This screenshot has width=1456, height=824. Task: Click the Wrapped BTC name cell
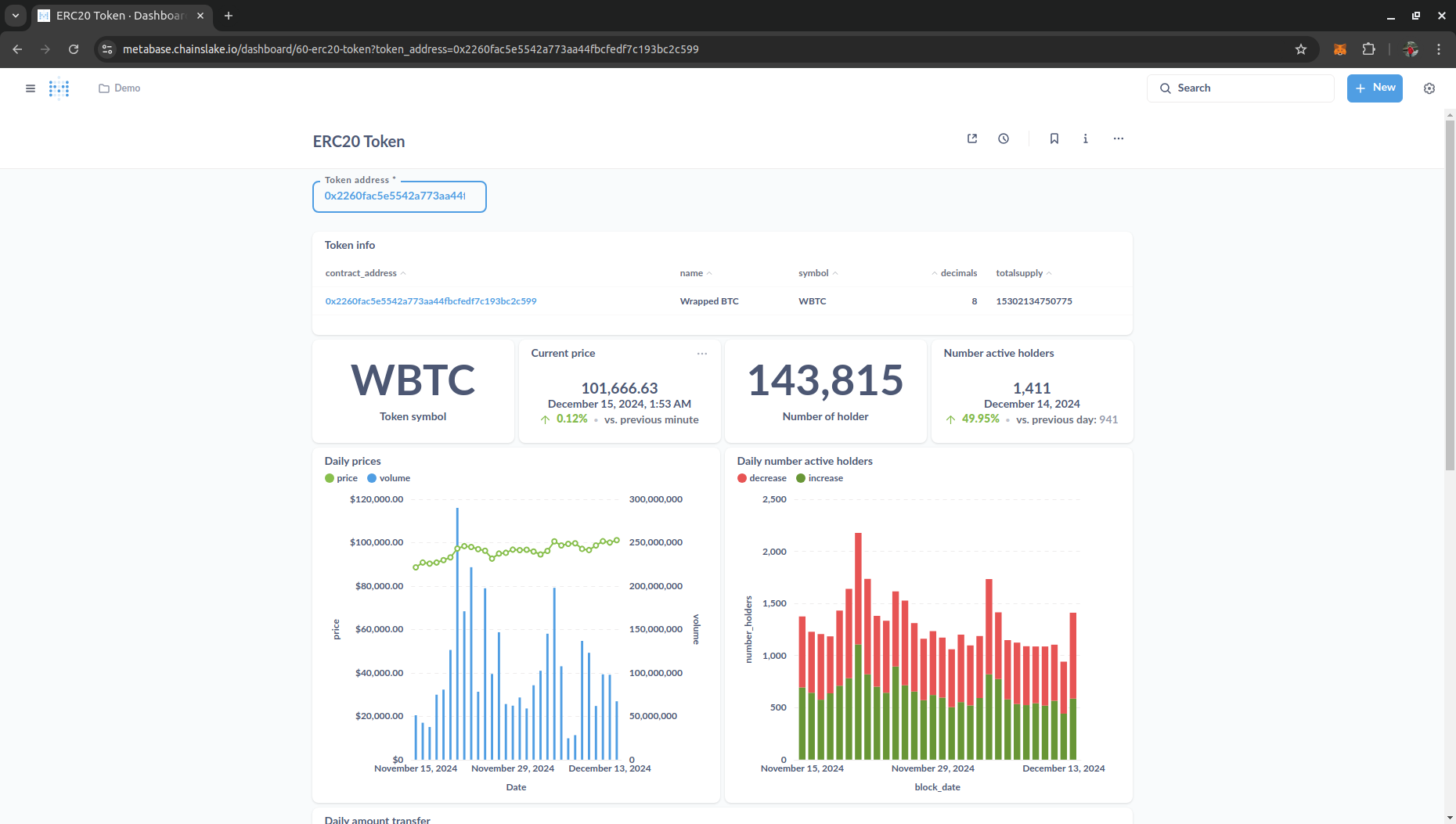tap(709, 301)
